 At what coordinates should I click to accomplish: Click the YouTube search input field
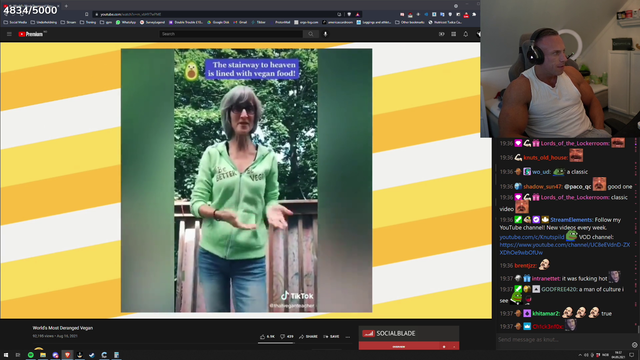231,34
